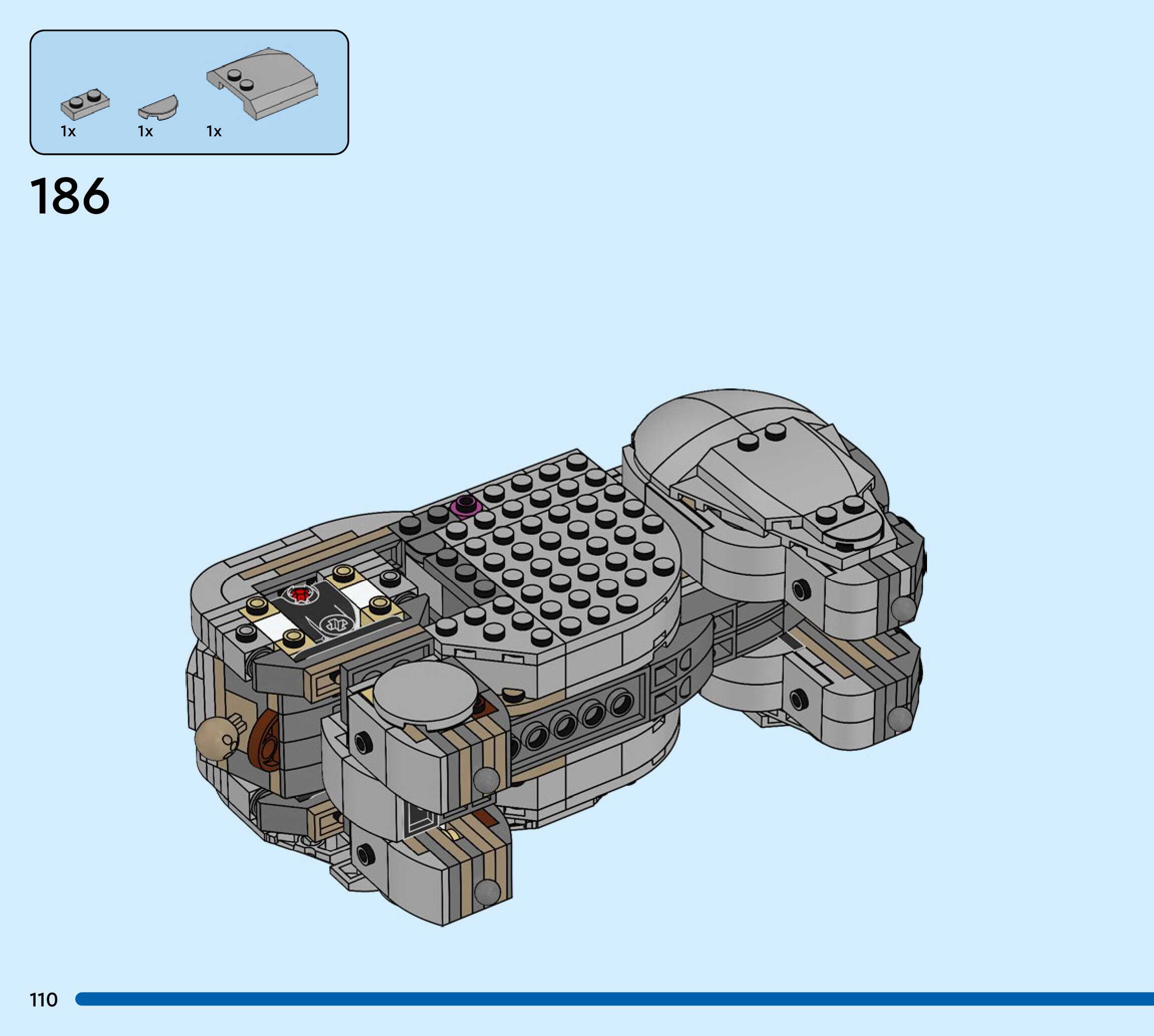Click the 1x label under the 1x2 plate

(68, 132)
